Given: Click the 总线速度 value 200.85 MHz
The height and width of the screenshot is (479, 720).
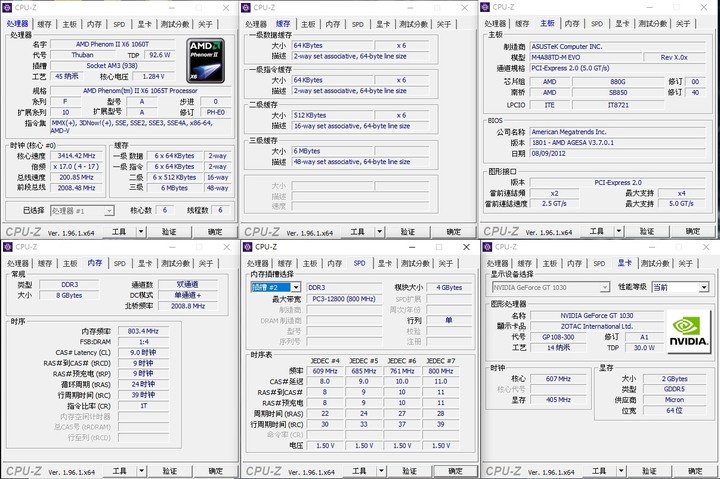Looking at the screenshot, I should click(x=76, y=177).
